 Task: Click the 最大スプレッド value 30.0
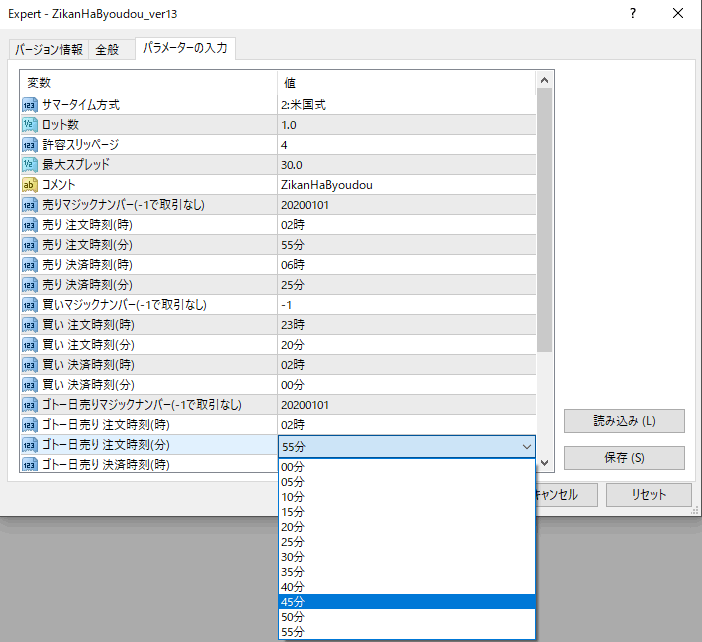(291, 165)
